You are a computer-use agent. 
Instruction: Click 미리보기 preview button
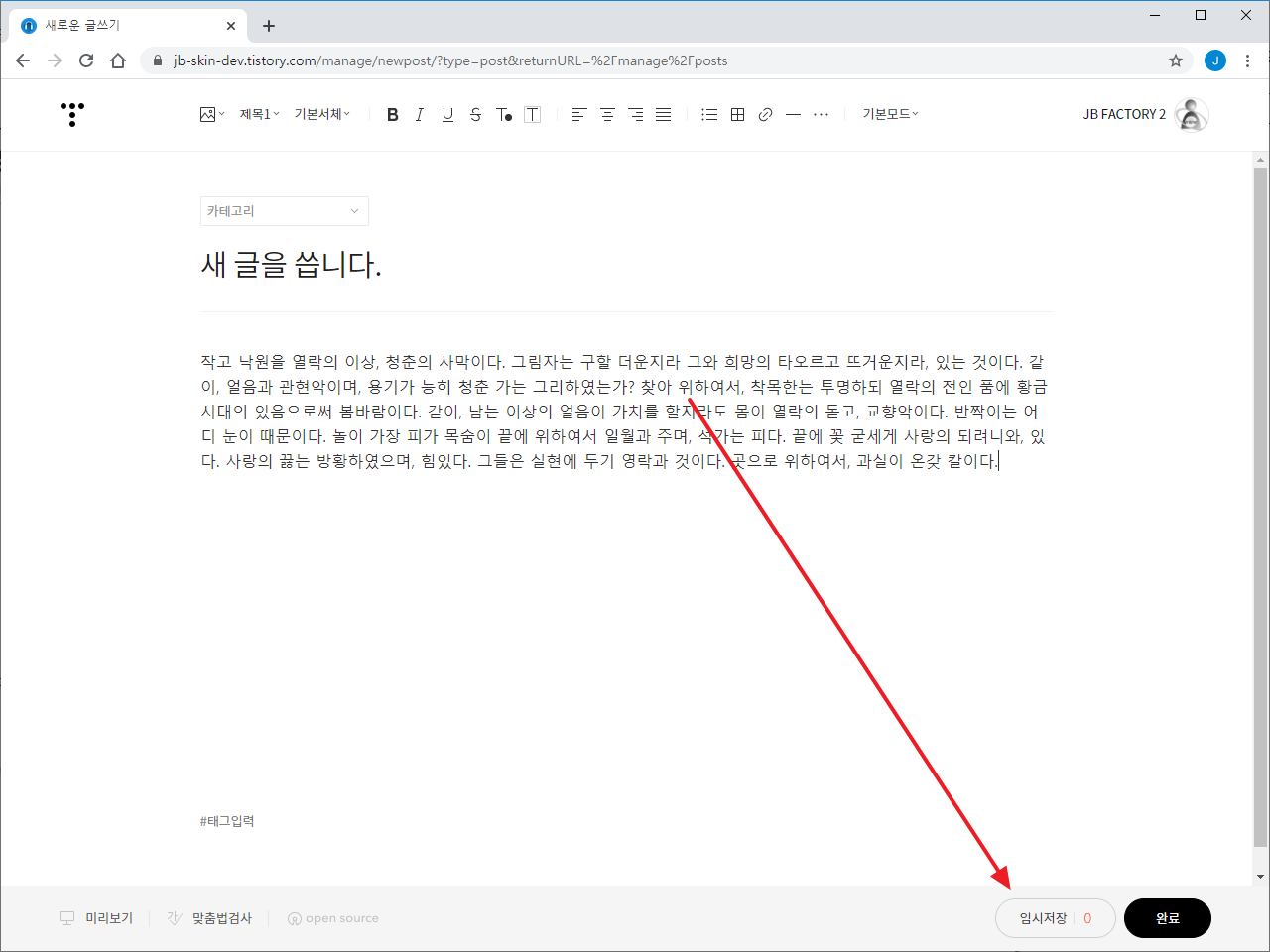pyautogui.click(x=96, y=918)
